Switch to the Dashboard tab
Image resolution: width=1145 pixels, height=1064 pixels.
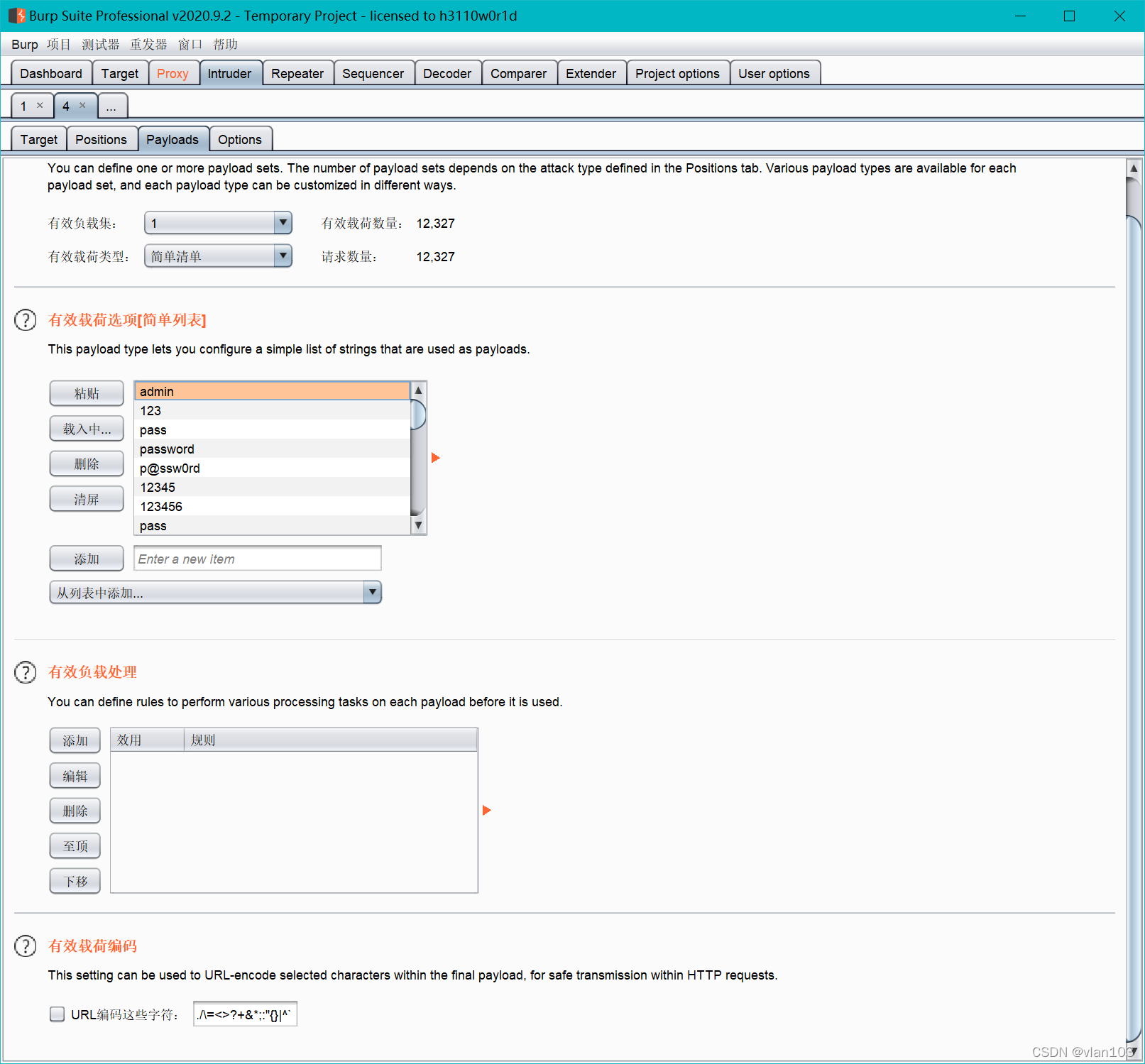click(x=51, y=73)
